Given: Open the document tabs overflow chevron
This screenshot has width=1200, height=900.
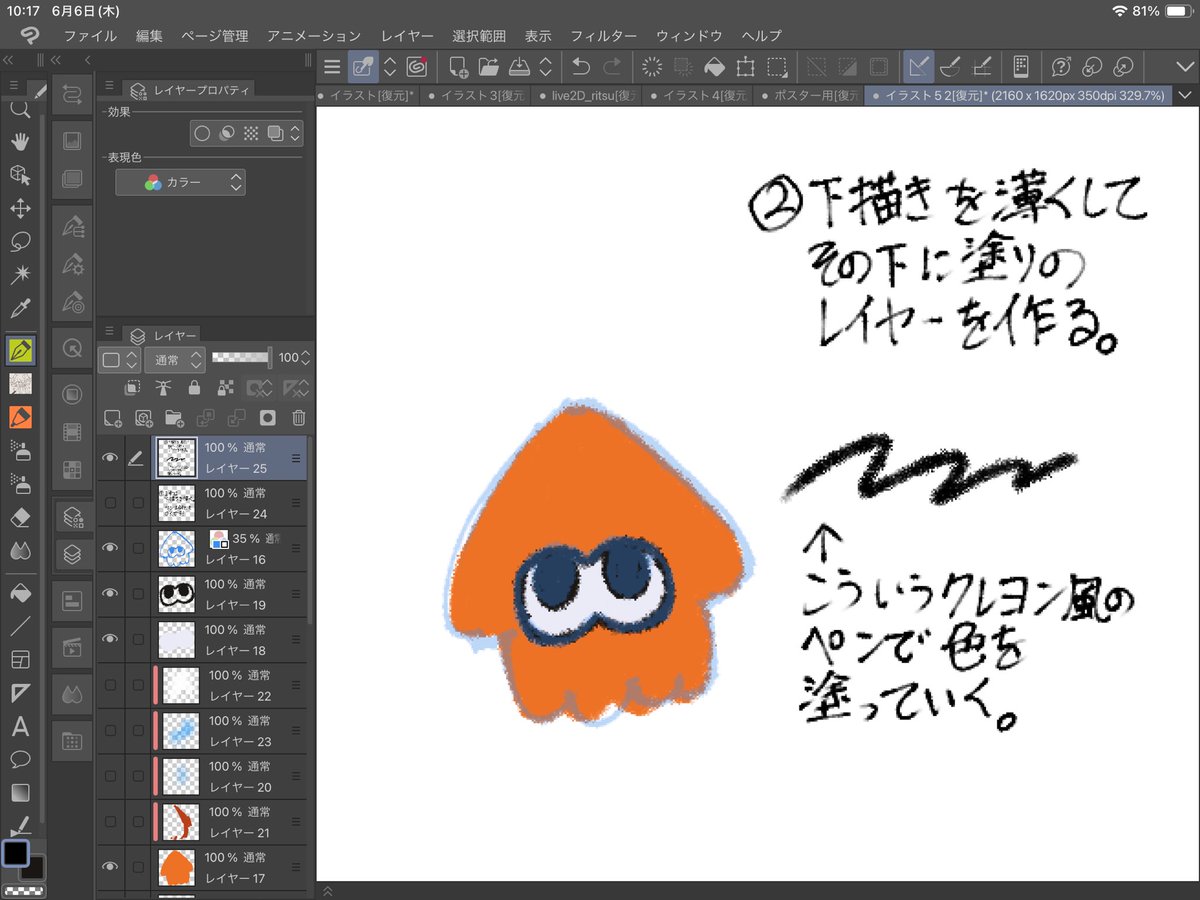Looking at the screenshot, I should (1186, 95).
